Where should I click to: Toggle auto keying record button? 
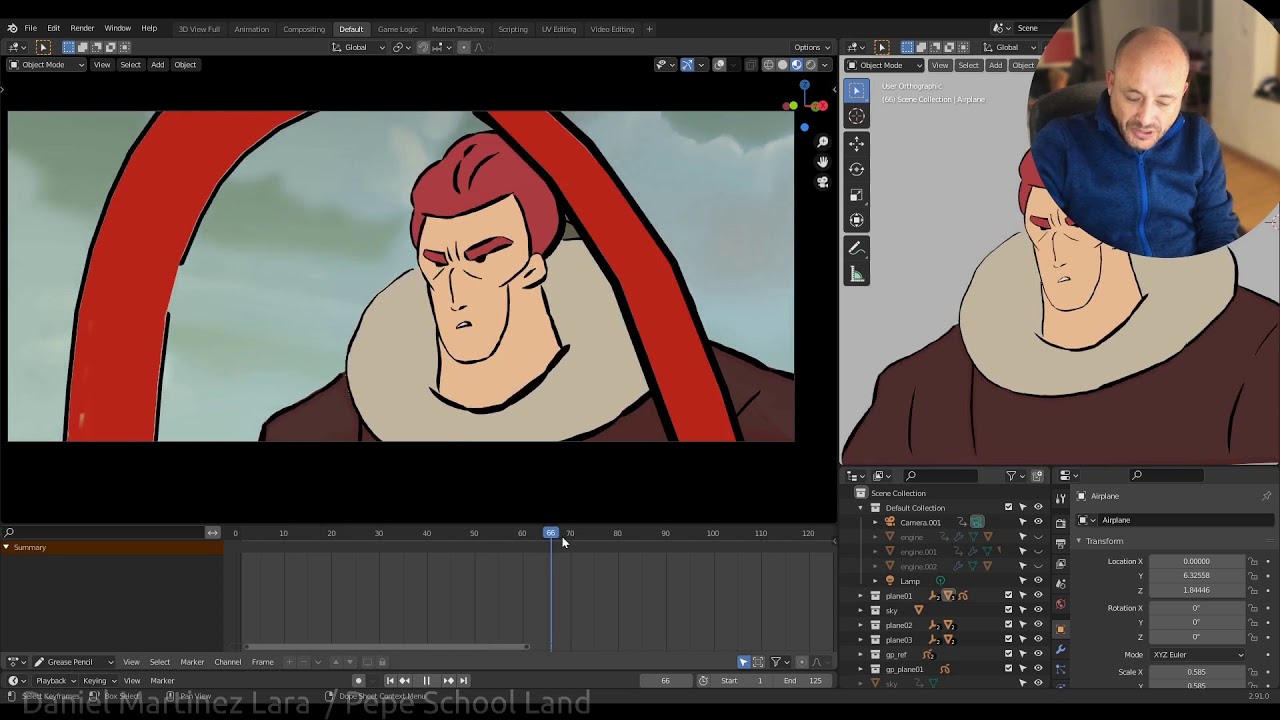click(358, 681)
